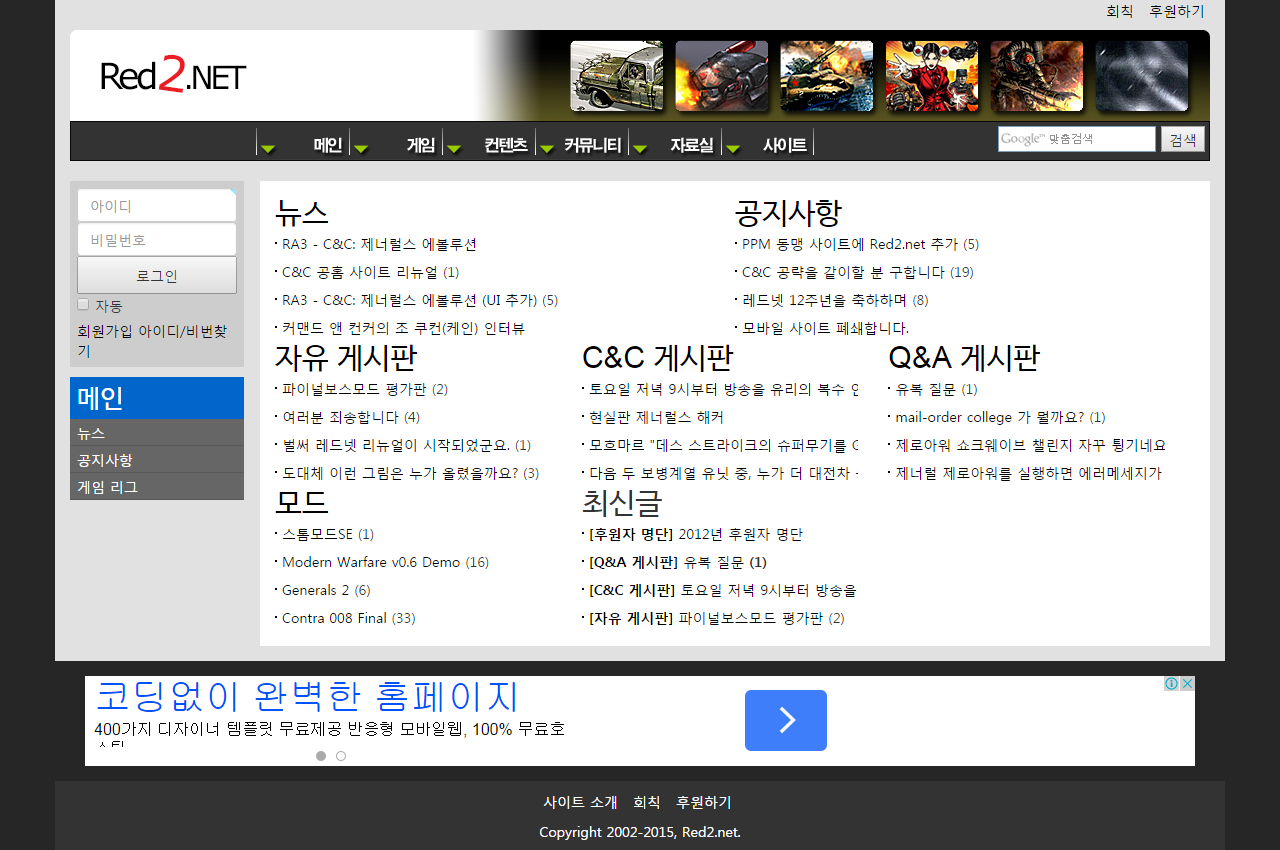Open notice 'PPM 동맹 사이트에 Red2.net 추가'

tap(850, 244)
